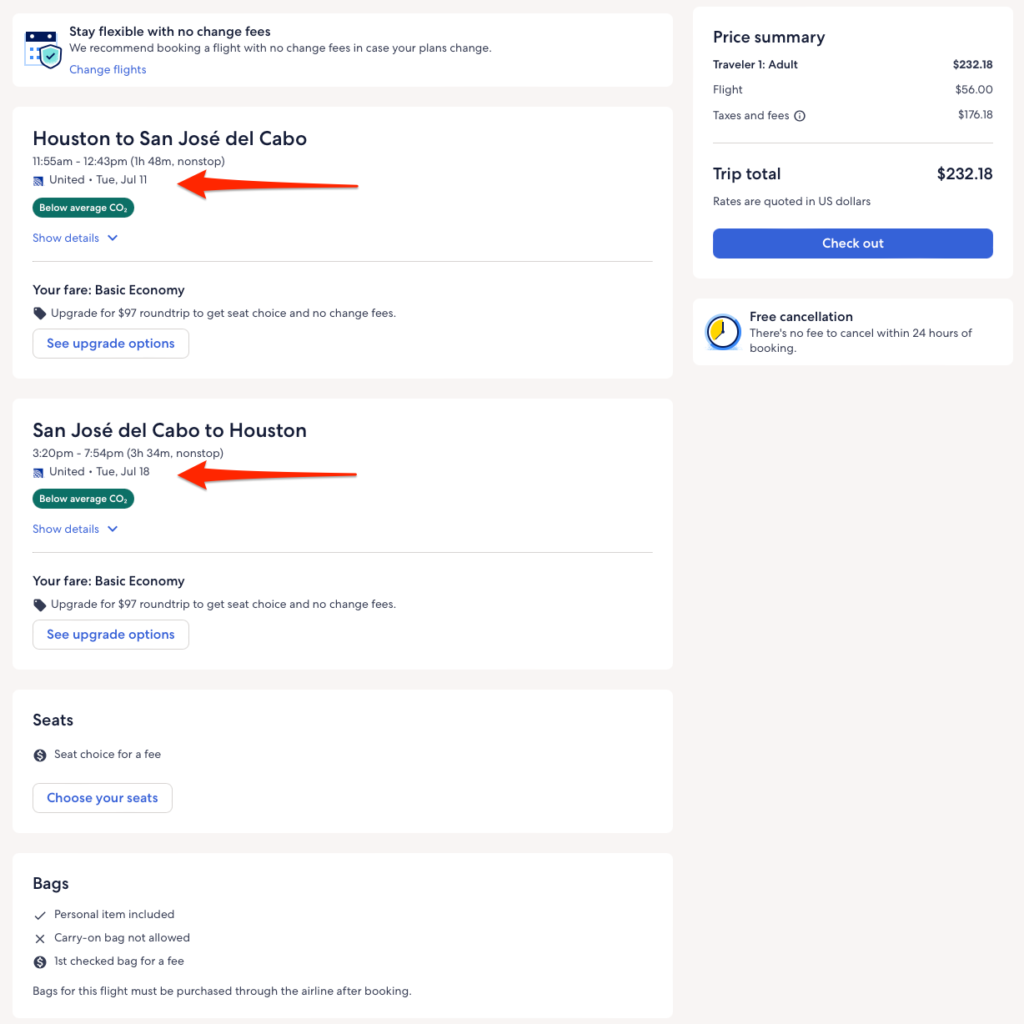Click Choose your seats button
1024x1024 pixels.
pyautogui.click(x=102, y=798)
